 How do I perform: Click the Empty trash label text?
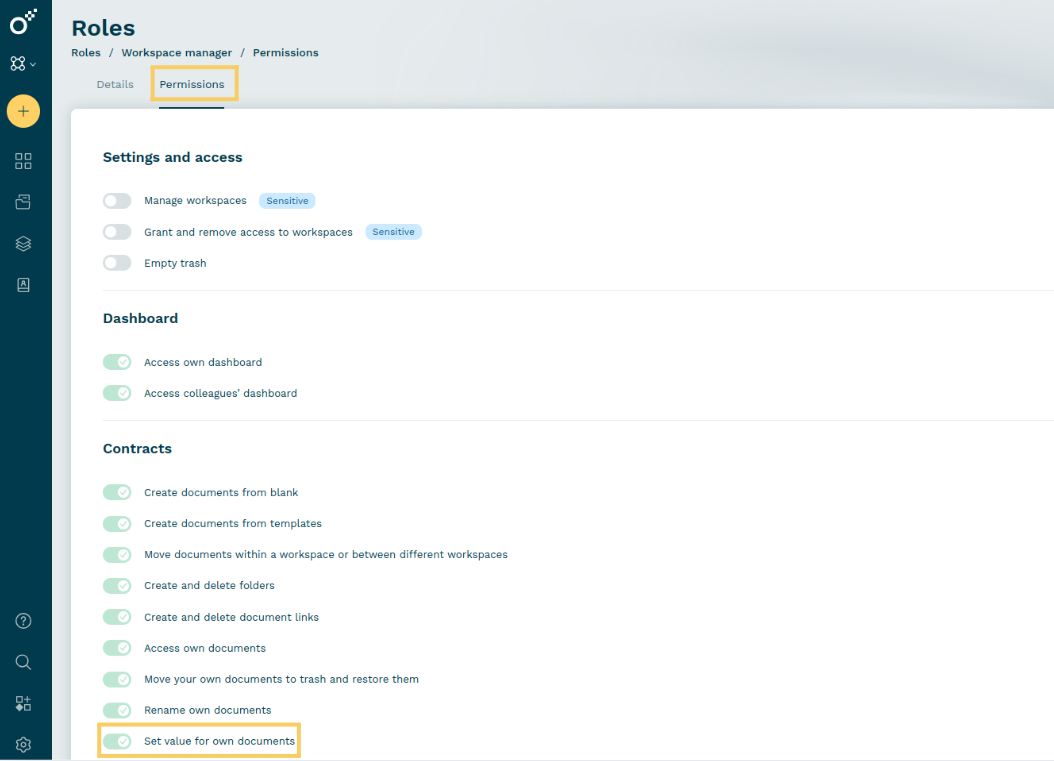pyautogui.click(x=175, y=264)
